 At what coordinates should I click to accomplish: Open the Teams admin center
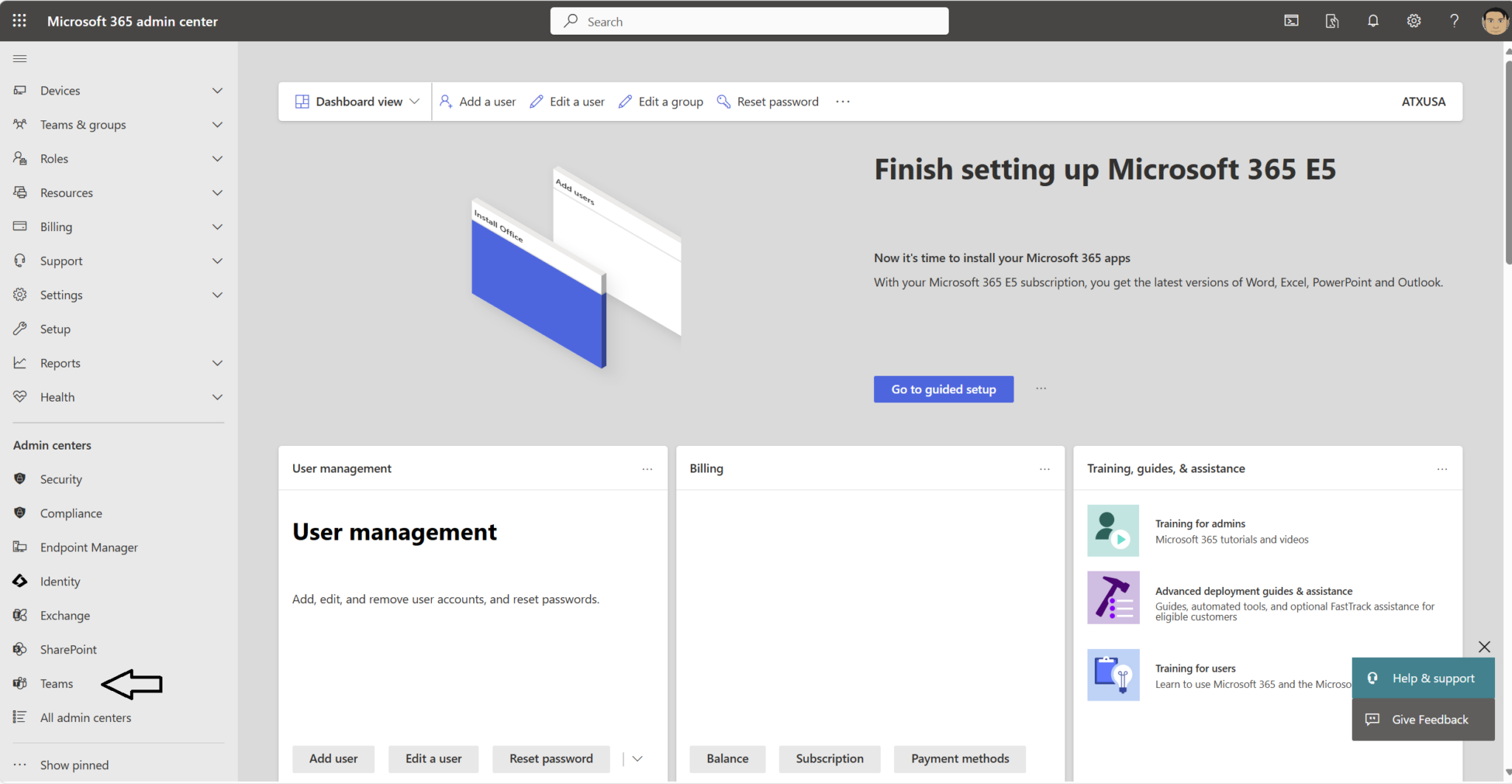pos(57,684)
